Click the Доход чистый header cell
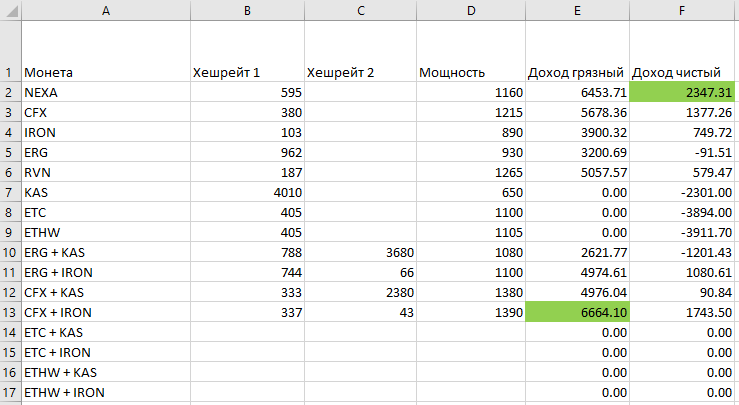Screen dimensions: 739x405 point(682,51)
